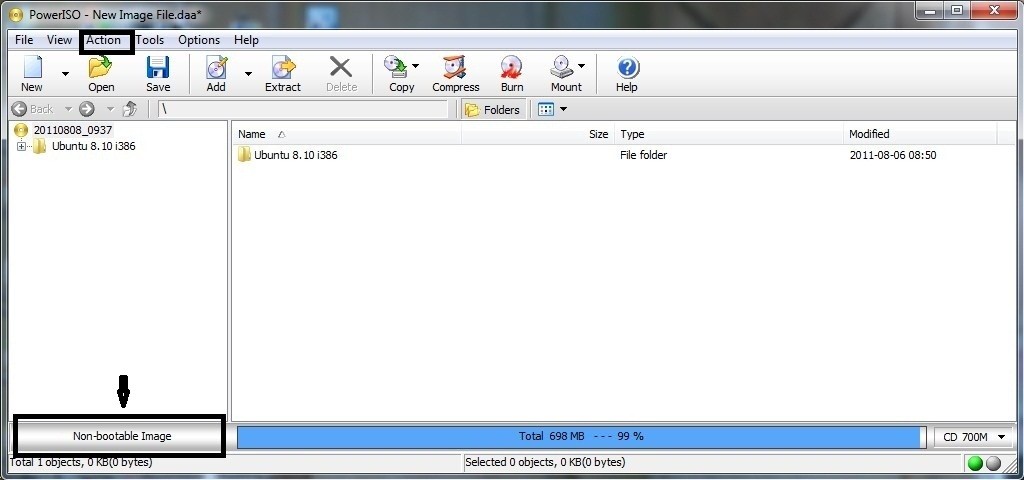Viewport: 1024px width, 480px height.
Task: Click Selected 0 objects status bar text
Action: coord(545,462)
